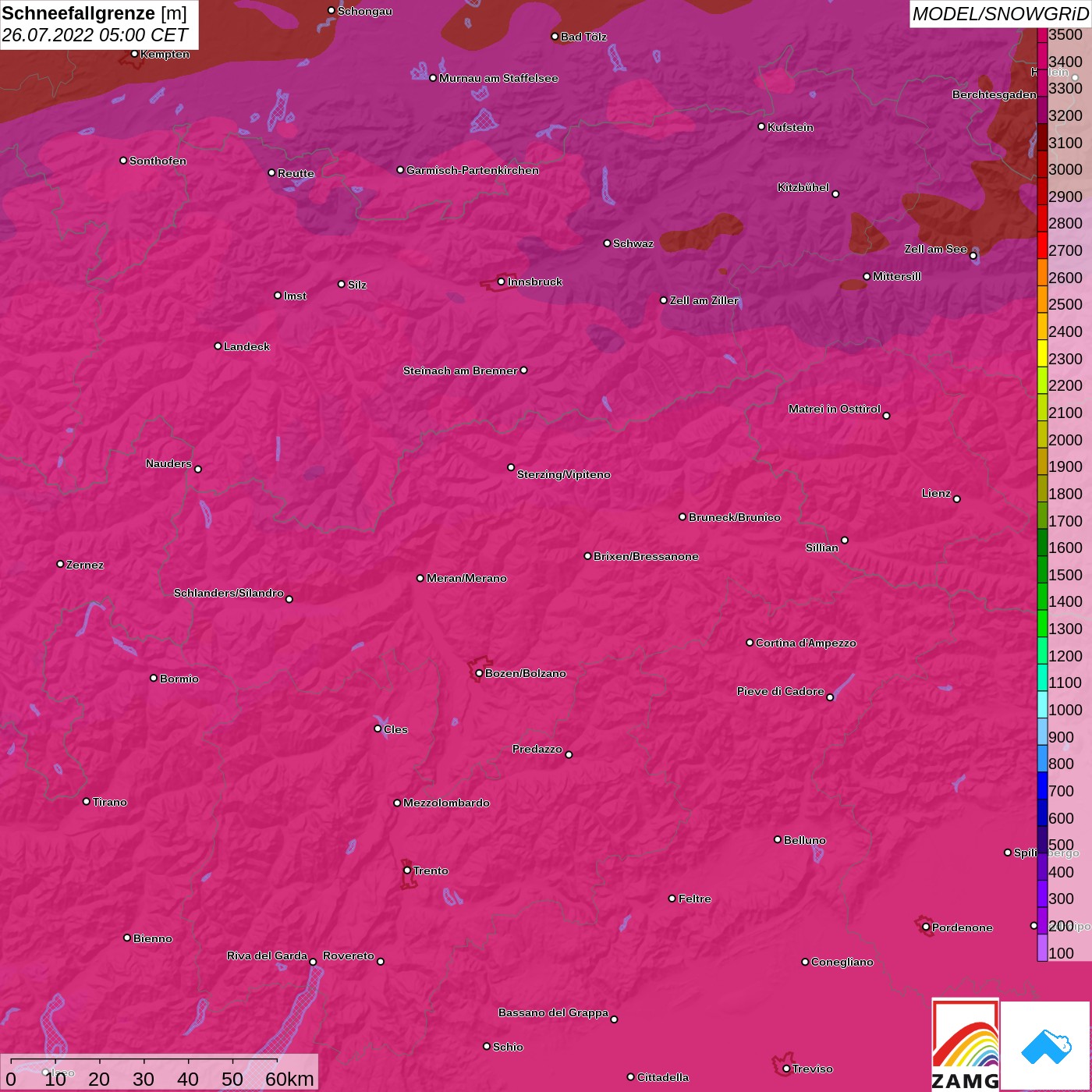The width and height of the screenshot is (1092, 1092).
Task: Select the Reutte city label
Action: (x=296, y=173)
